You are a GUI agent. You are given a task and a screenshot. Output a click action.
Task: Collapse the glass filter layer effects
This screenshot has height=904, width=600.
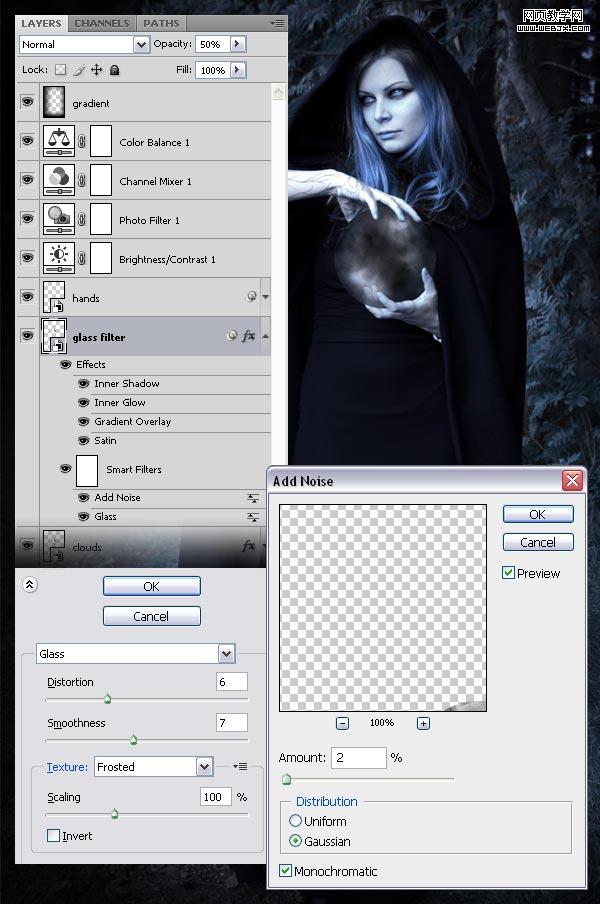(266, 336)
